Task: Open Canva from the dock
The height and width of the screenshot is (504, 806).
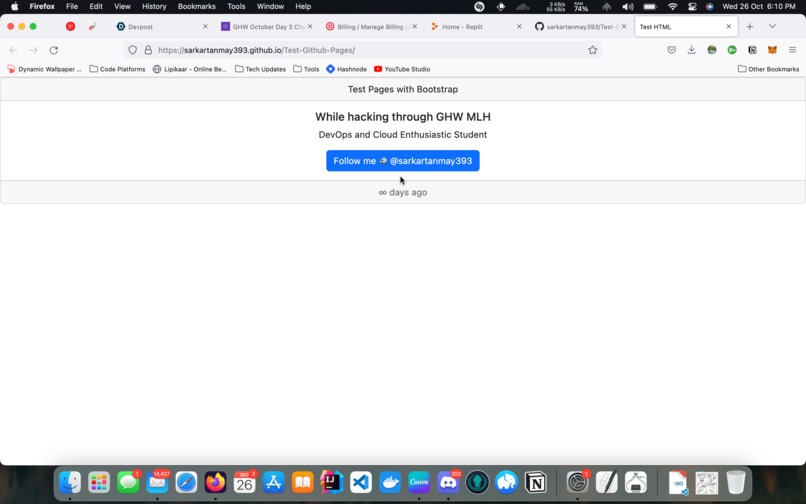Action: coord(419,482)
